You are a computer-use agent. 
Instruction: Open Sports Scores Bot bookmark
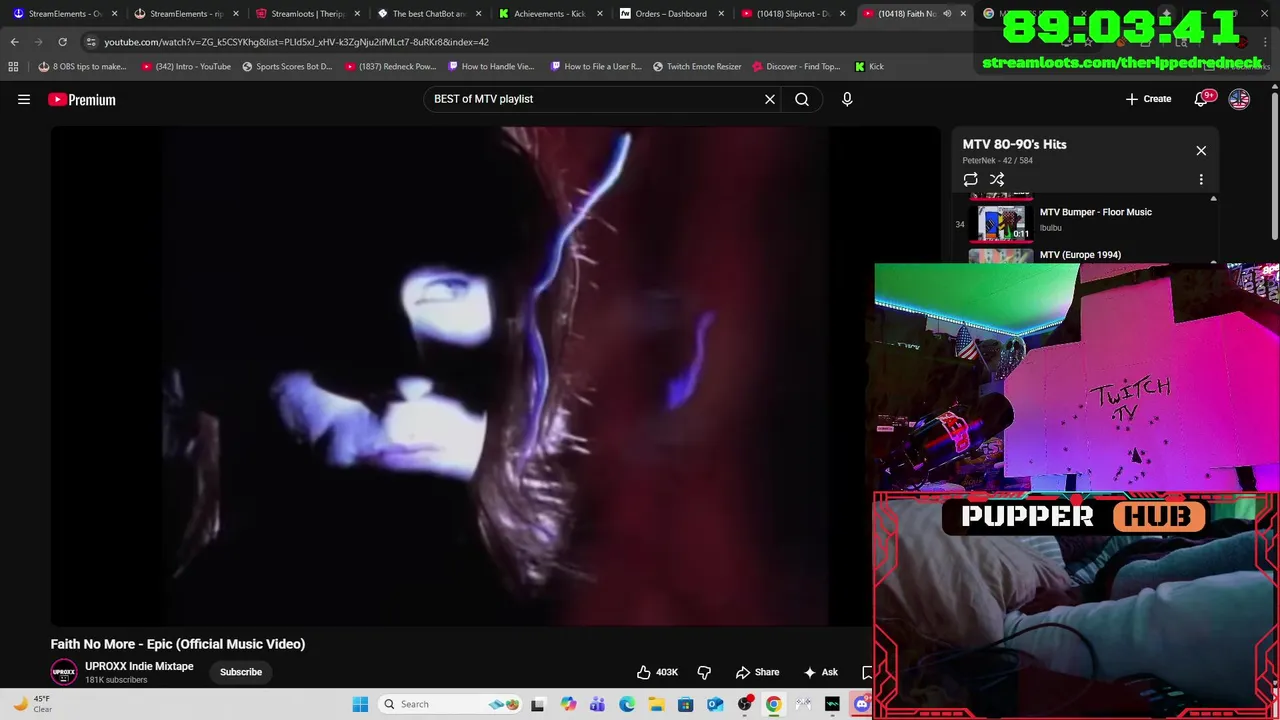coord(287,67)
